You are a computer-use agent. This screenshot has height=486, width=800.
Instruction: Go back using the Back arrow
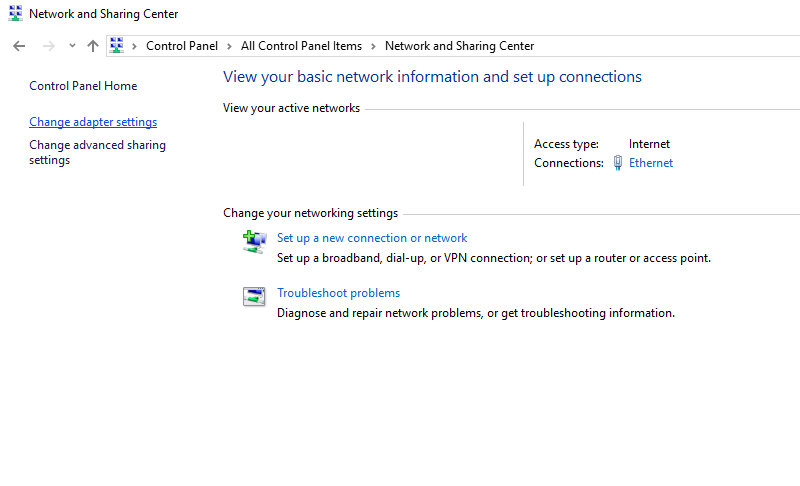point(18,46)
